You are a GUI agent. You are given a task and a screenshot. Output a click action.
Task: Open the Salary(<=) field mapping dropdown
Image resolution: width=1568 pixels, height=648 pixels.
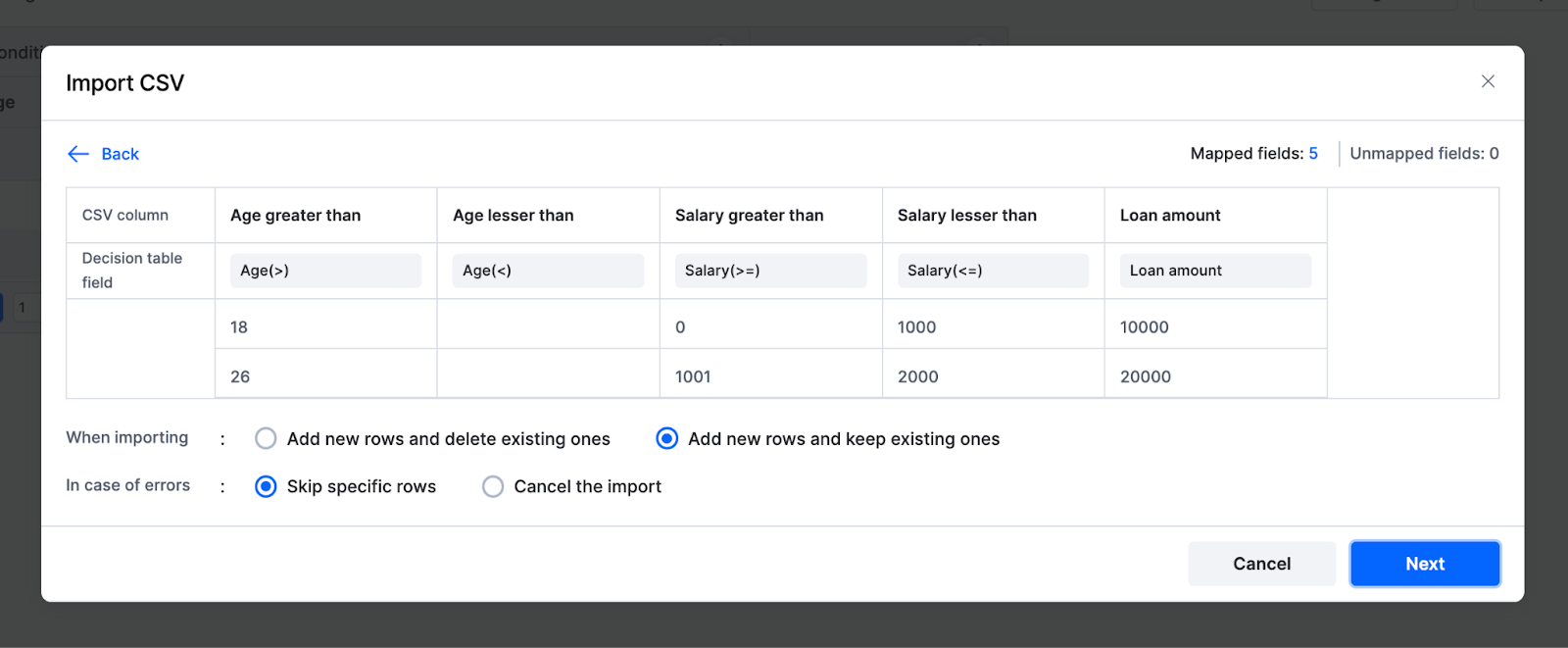pos(993,271)
